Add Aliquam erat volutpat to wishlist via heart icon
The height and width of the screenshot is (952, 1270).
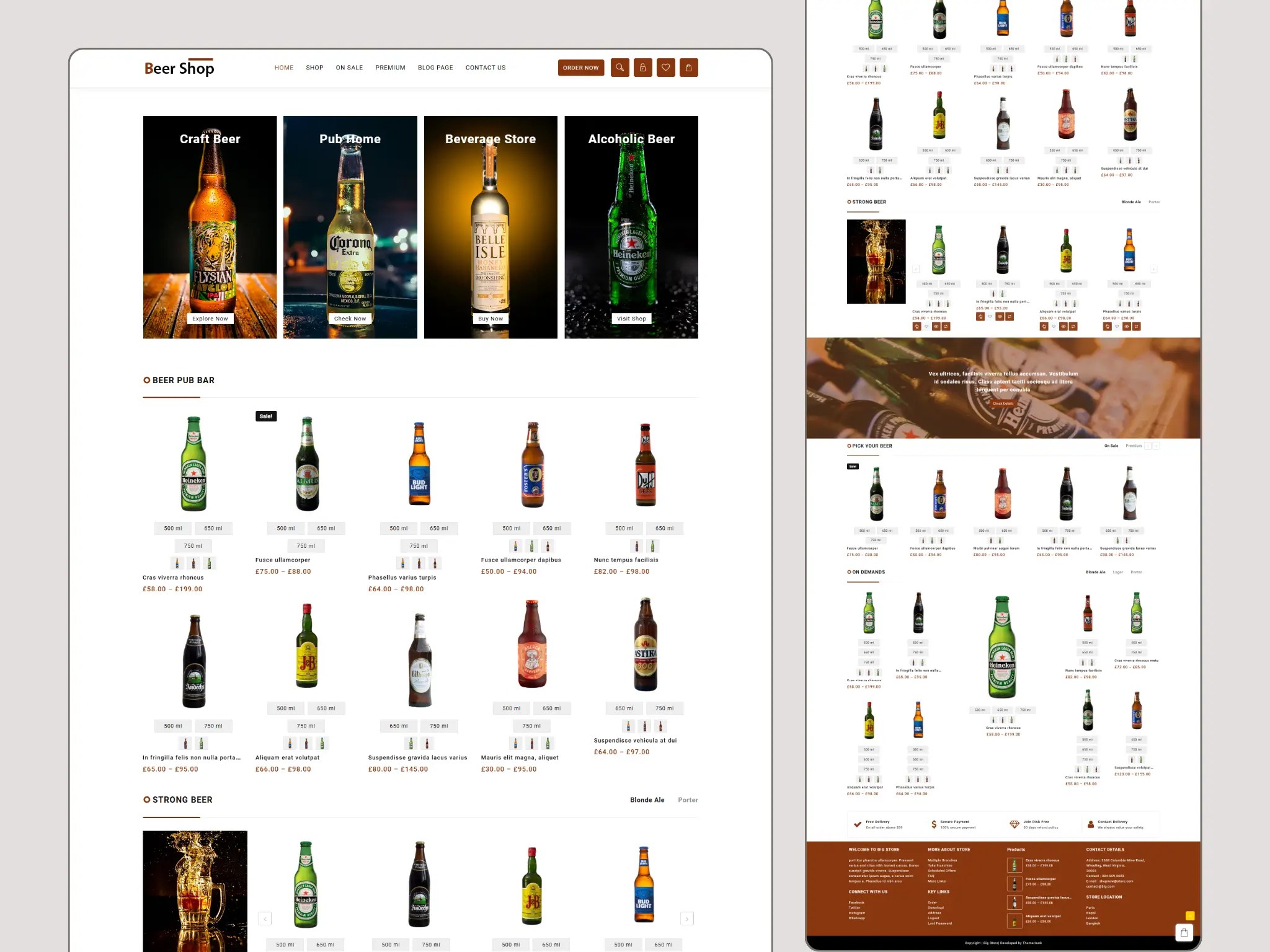(1055, 326)
